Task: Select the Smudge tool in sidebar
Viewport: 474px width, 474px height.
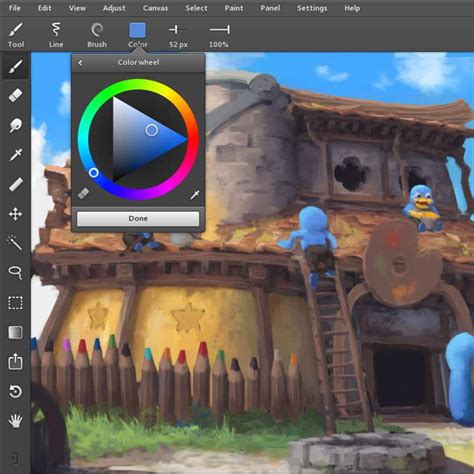Action: (15, 125)
